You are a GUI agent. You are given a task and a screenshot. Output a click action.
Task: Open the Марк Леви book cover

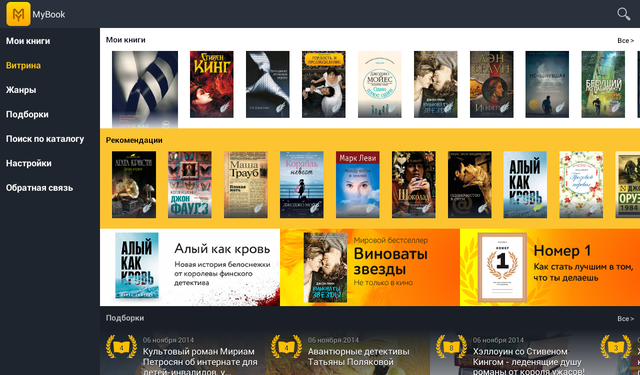(358, 184)
